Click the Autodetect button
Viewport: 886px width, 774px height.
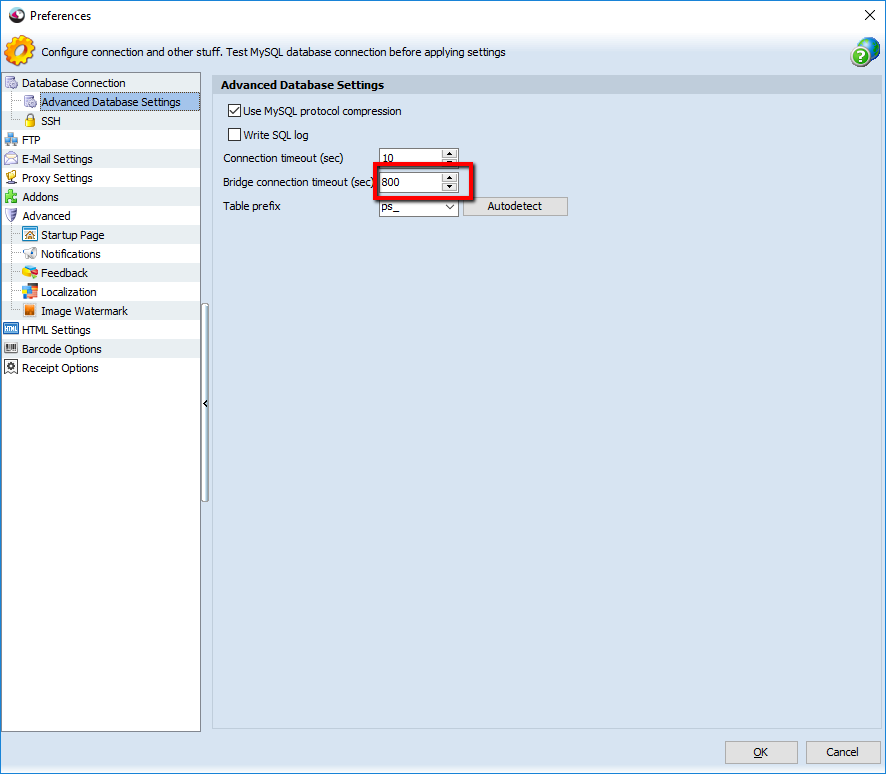point(515,206)
